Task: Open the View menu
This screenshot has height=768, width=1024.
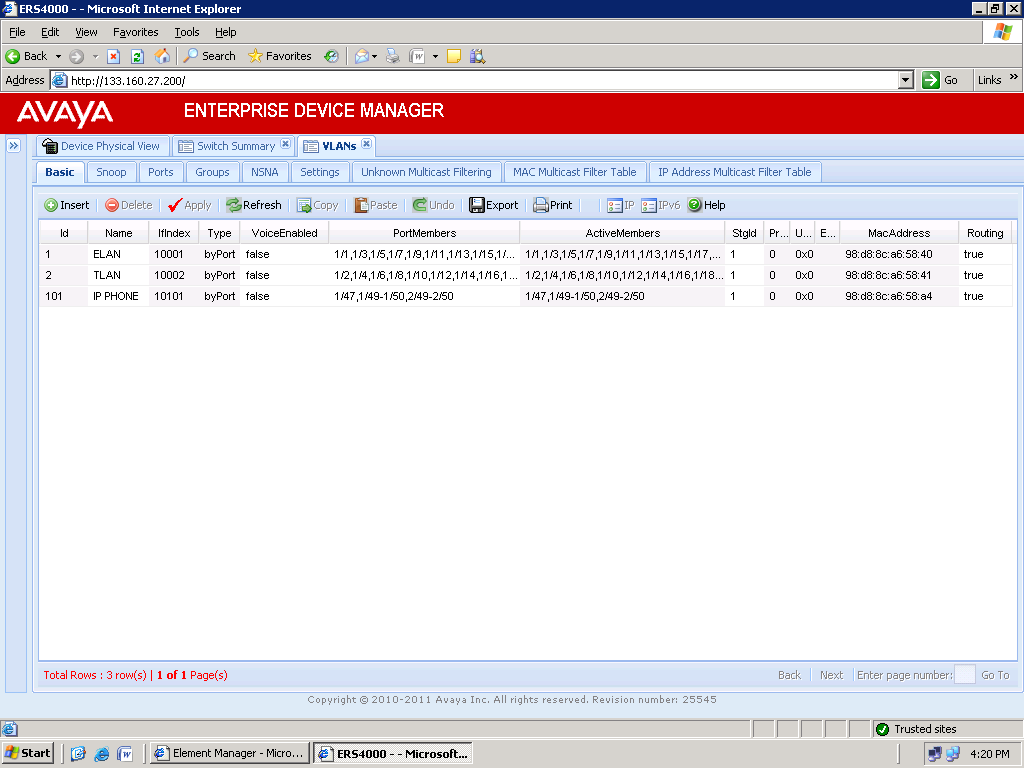Action: tap(86, 32)
